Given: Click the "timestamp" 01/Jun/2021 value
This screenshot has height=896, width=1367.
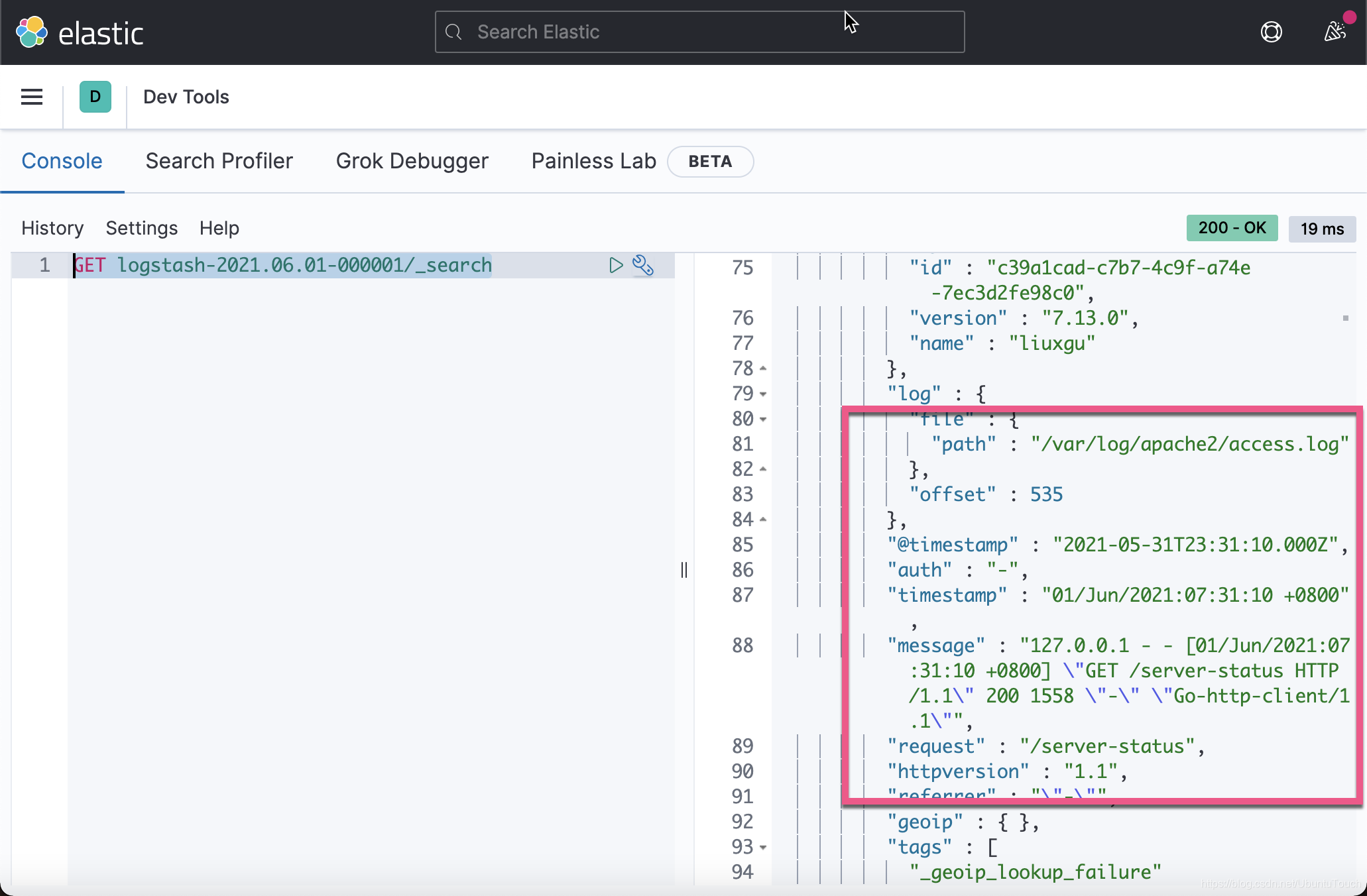Looking at the screenshot, I should (x=1195, y=595).
